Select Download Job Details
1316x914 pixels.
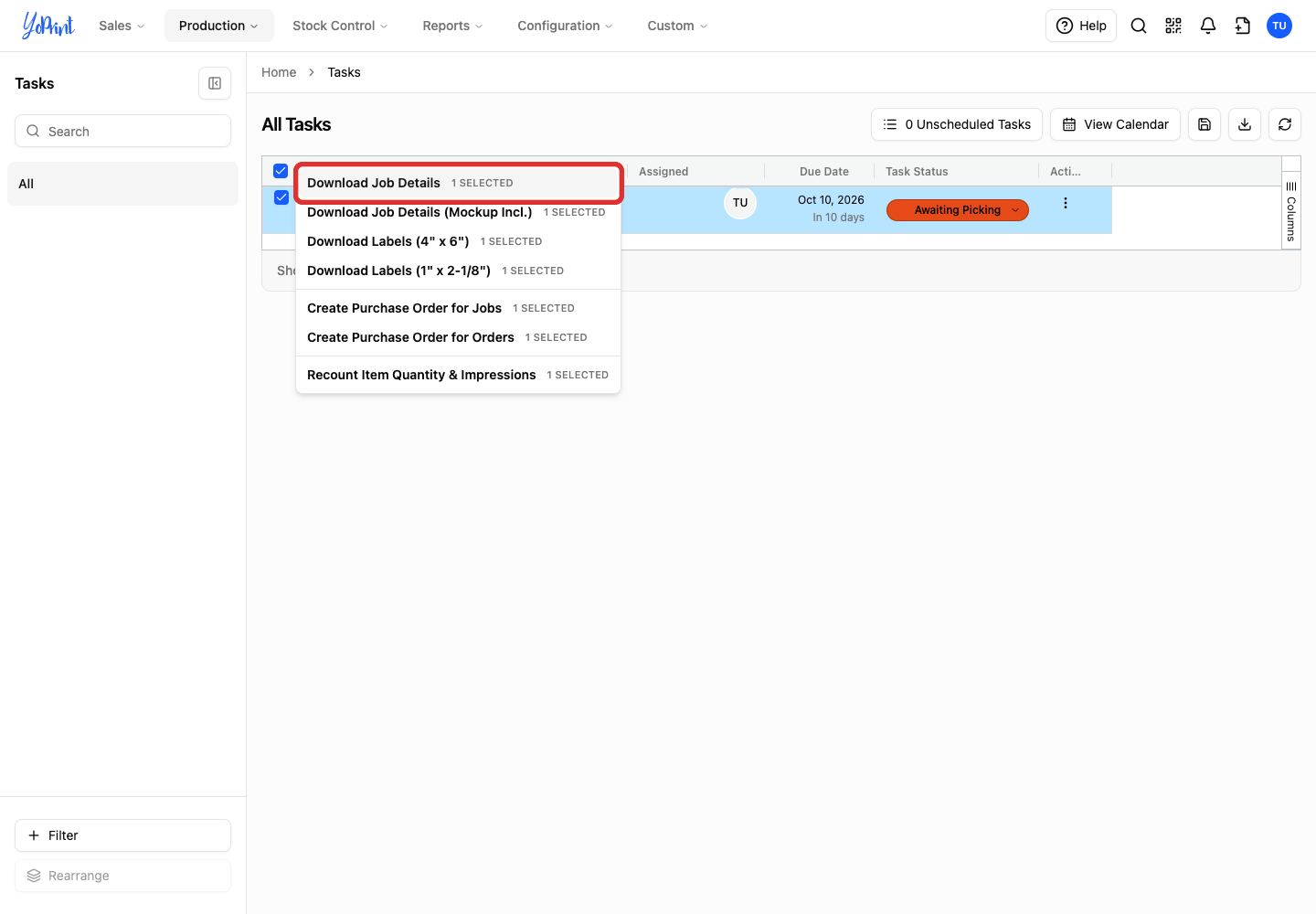458,183
